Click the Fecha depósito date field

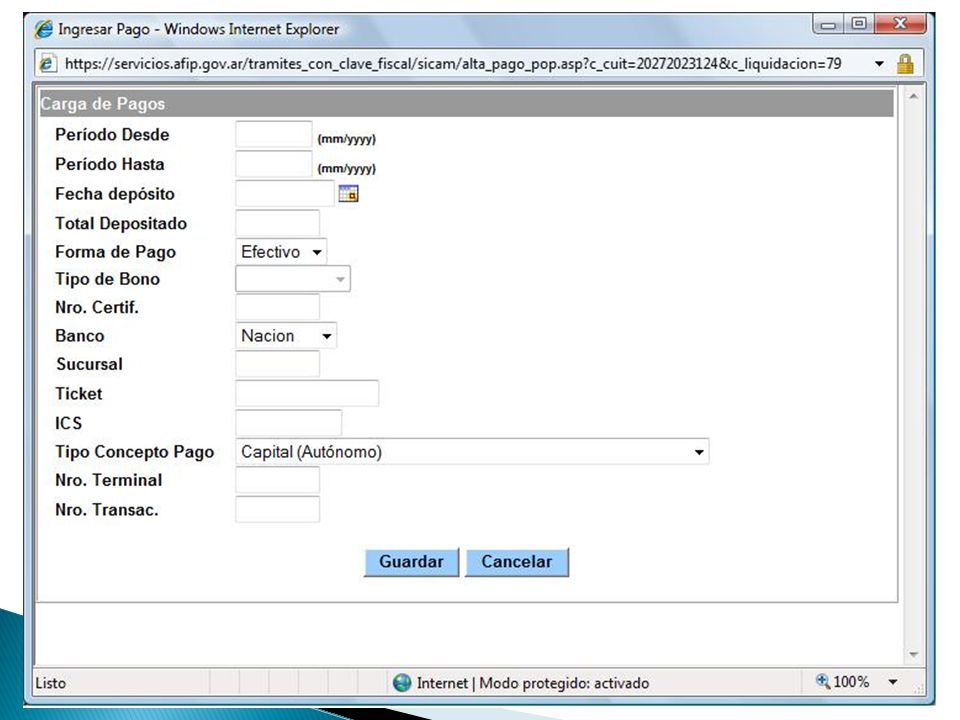coord(285,193)
